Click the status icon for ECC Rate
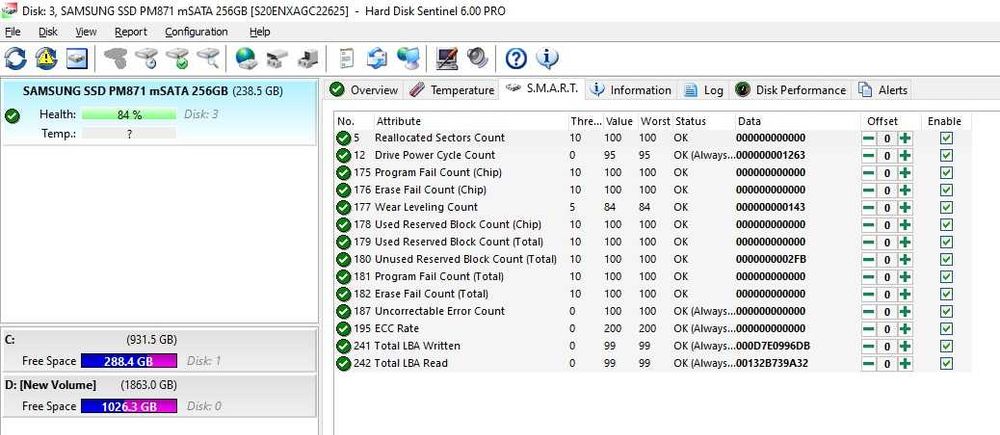The image size is (1000, 435). pos(344,328)
